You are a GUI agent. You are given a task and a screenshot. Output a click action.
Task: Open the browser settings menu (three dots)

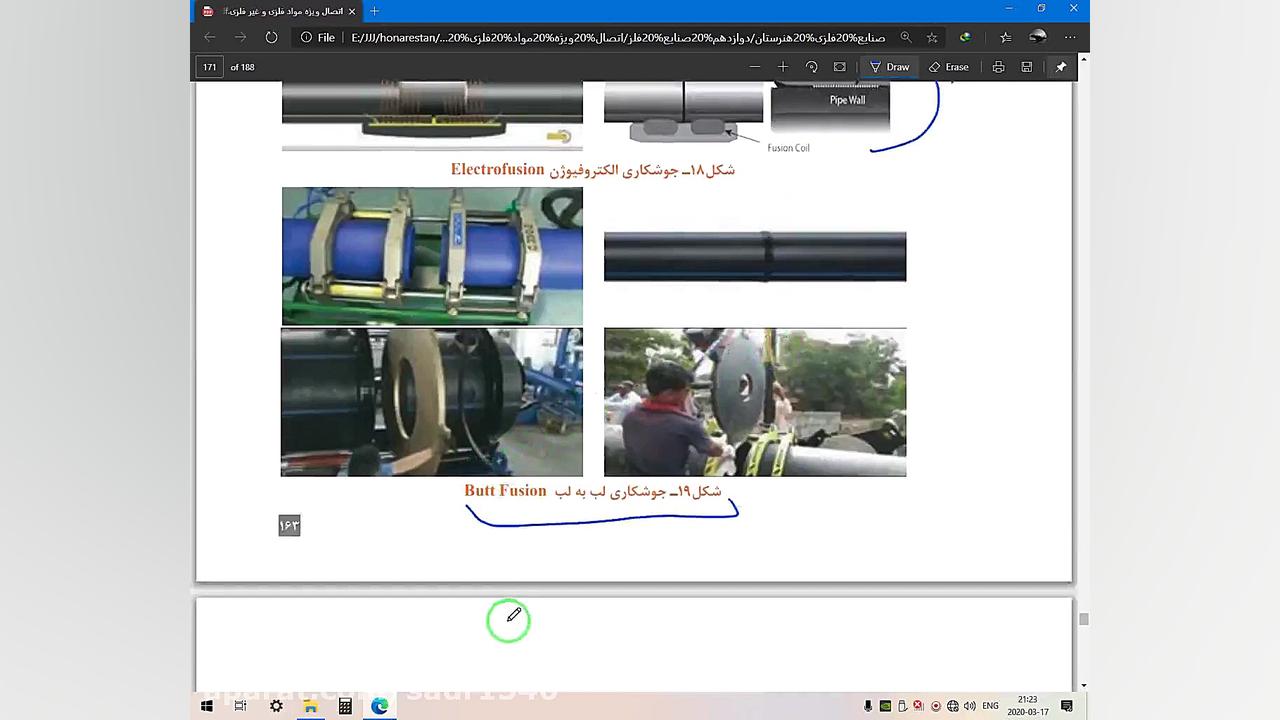(1069, 37)
